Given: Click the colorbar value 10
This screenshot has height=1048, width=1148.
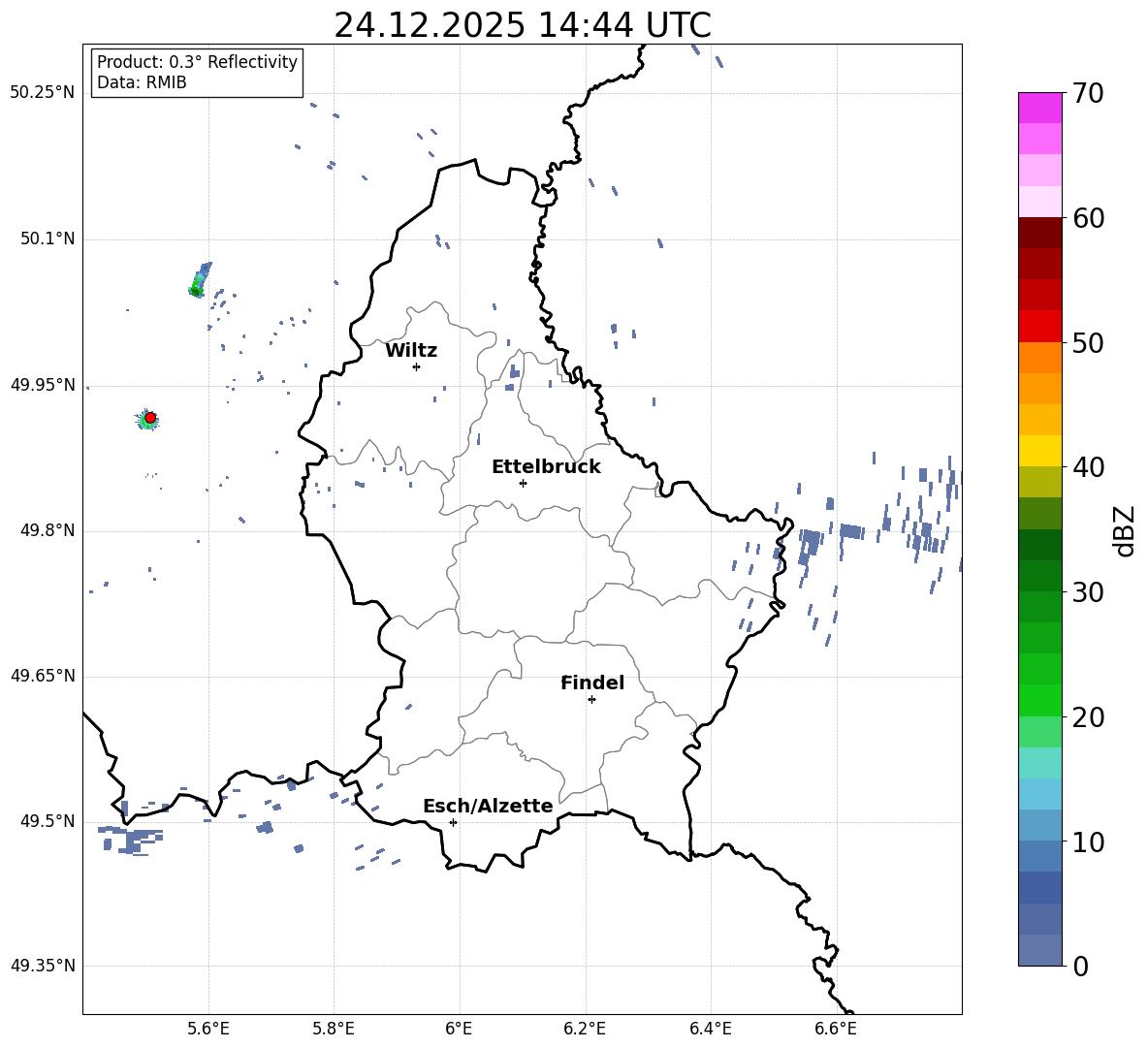Looking at the screenshot, I should [1088, 842].
